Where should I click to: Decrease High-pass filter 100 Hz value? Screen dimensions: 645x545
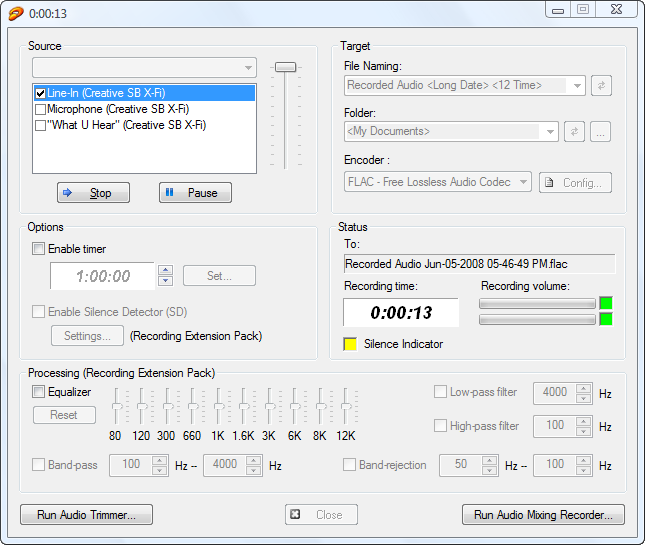583,431
